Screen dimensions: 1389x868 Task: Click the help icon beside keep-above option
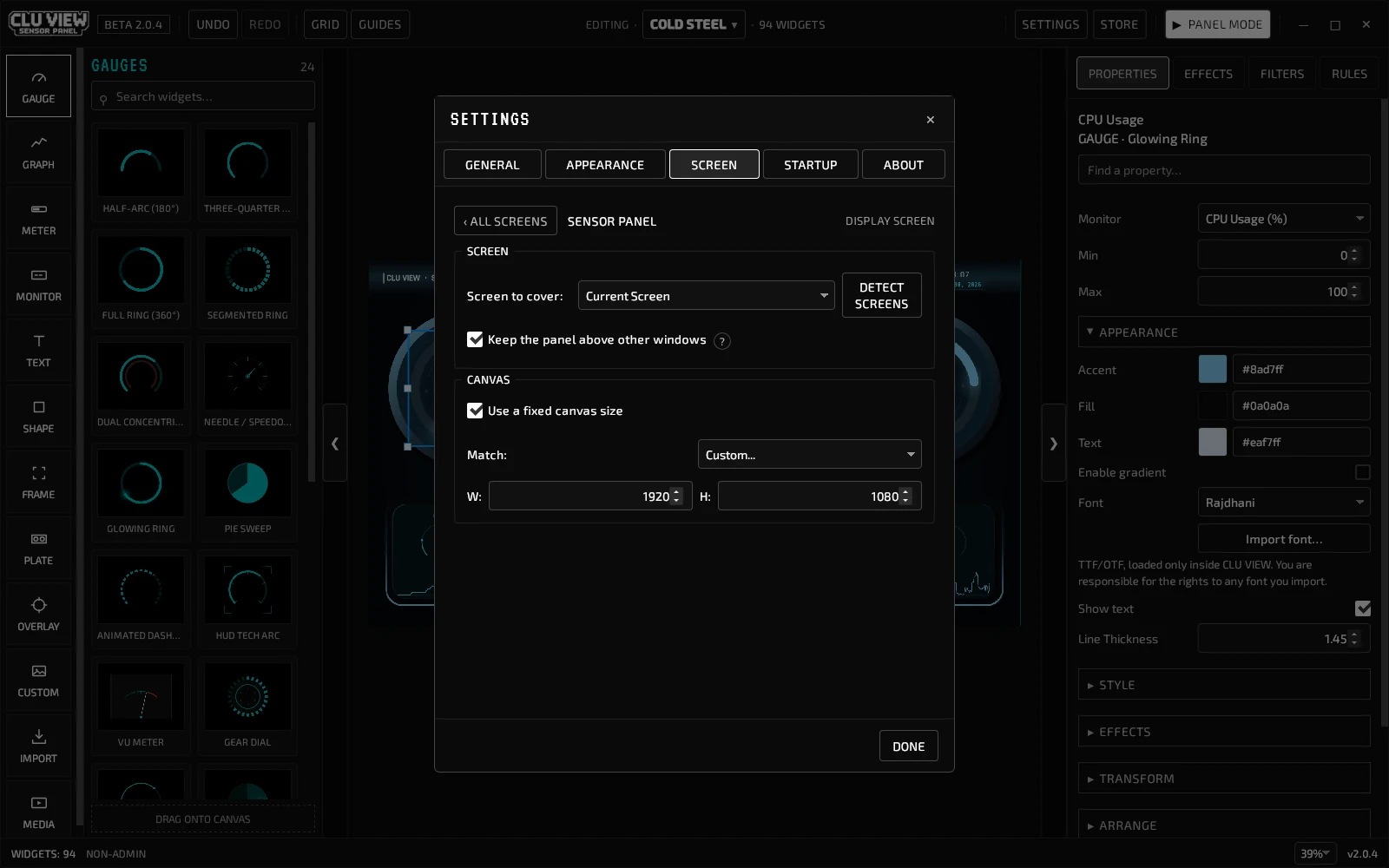pos(721,341)
